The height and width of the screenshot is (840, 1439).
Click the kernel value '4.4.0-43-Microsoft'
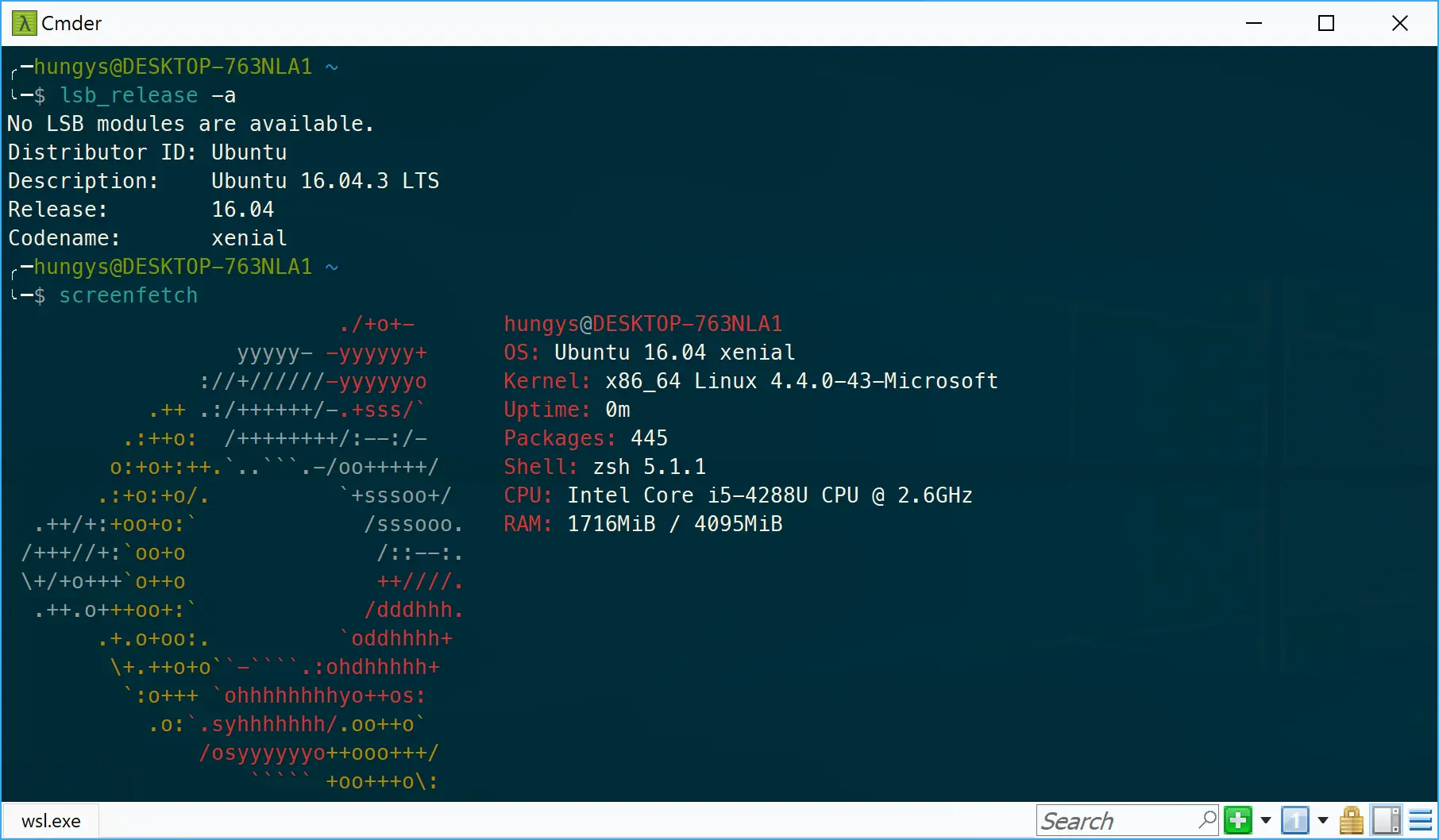click(885, 381)
